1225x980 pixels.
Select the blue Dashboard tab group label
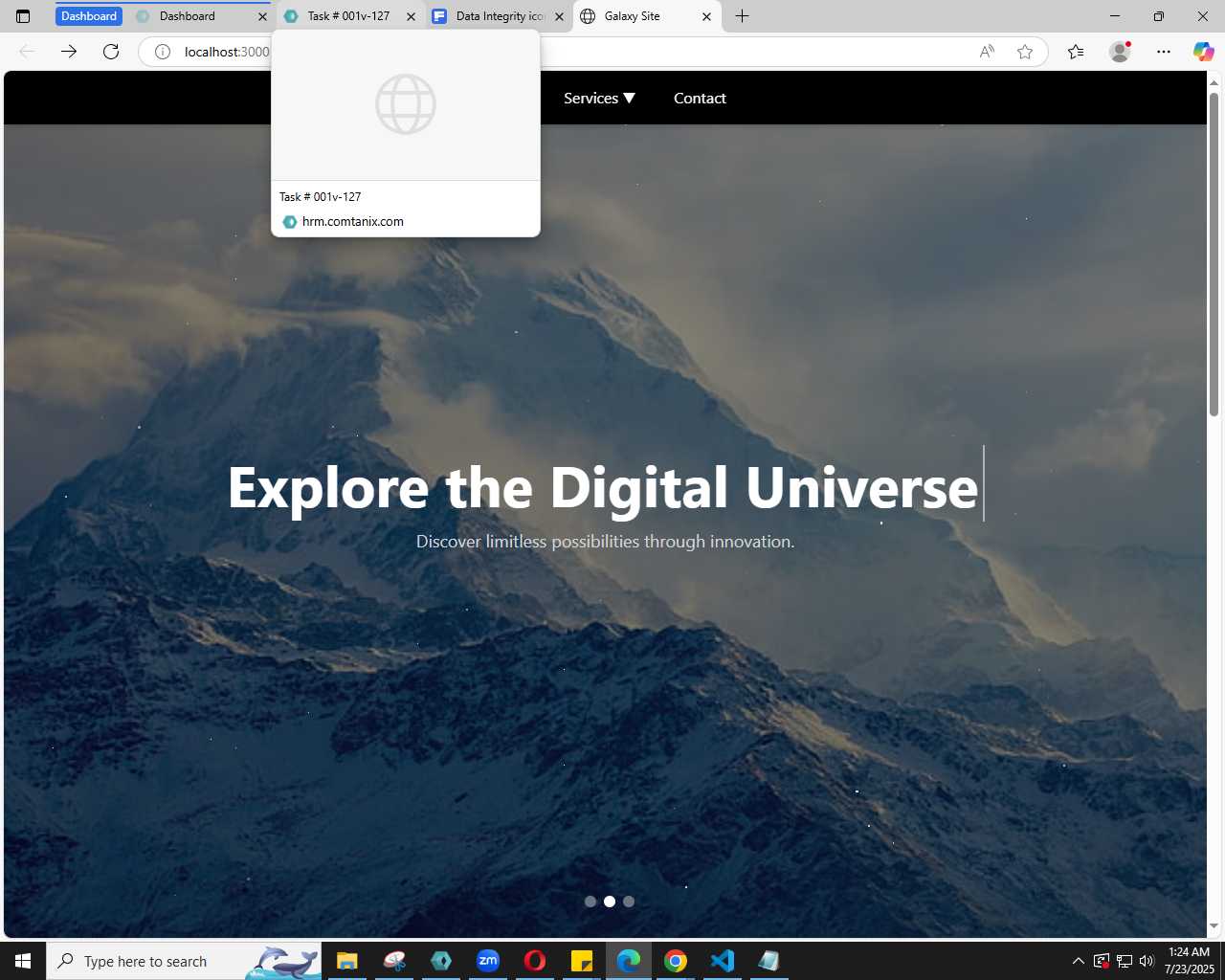[89, 16]
